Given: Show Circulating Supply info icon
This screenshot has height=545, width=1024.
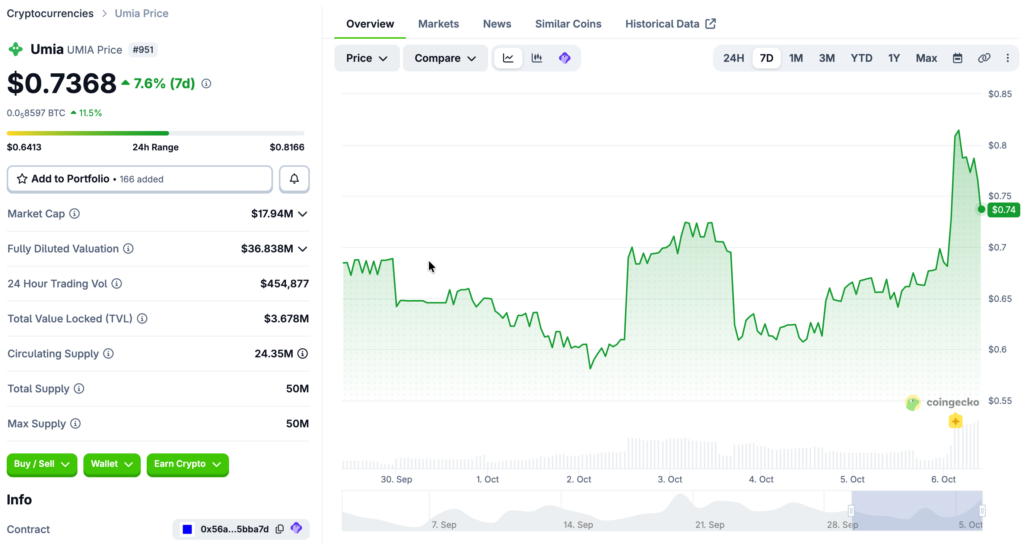Looking at the screenshot, I should [108, 354].
